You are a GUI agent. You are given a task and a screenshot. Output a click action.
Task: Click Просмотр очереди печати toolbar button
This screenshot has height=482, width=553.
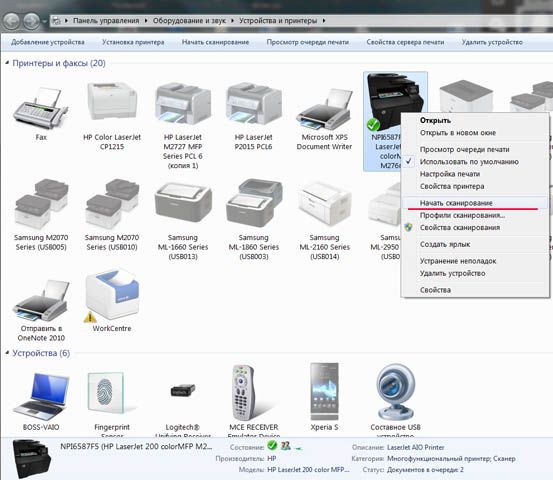pyautogui.click(x=308, y=42)
